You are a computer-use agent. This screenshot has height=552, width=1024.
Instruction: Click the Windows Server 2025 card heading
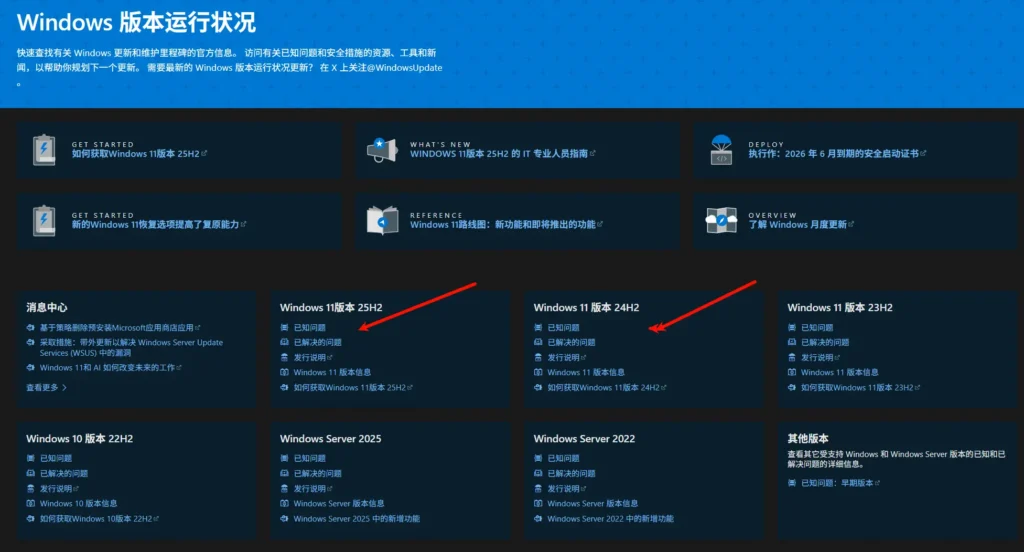(330, 439)
